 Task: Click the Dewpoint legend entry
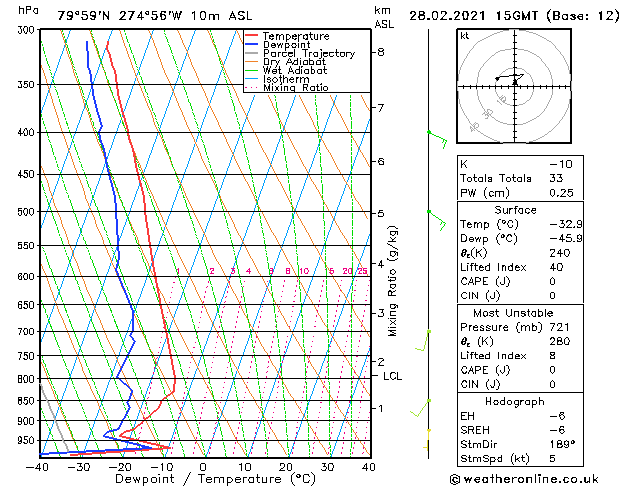[287, 45]
